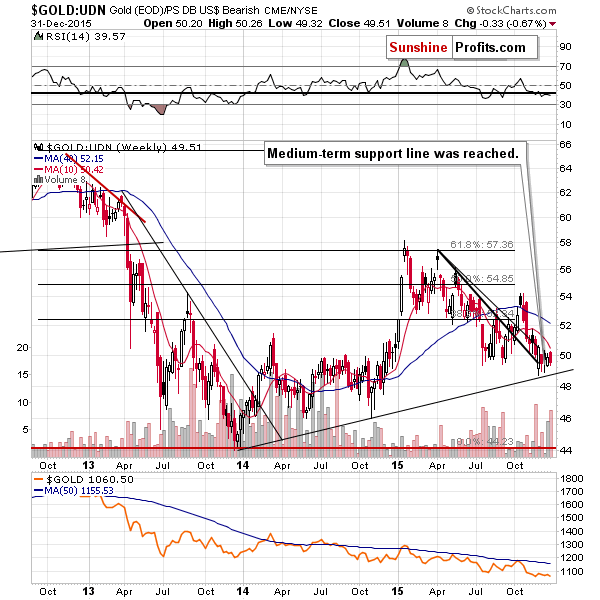600x600 pixels.
Task: Click the date 31-Dec-2015
Action: click(x=61, y=24)
